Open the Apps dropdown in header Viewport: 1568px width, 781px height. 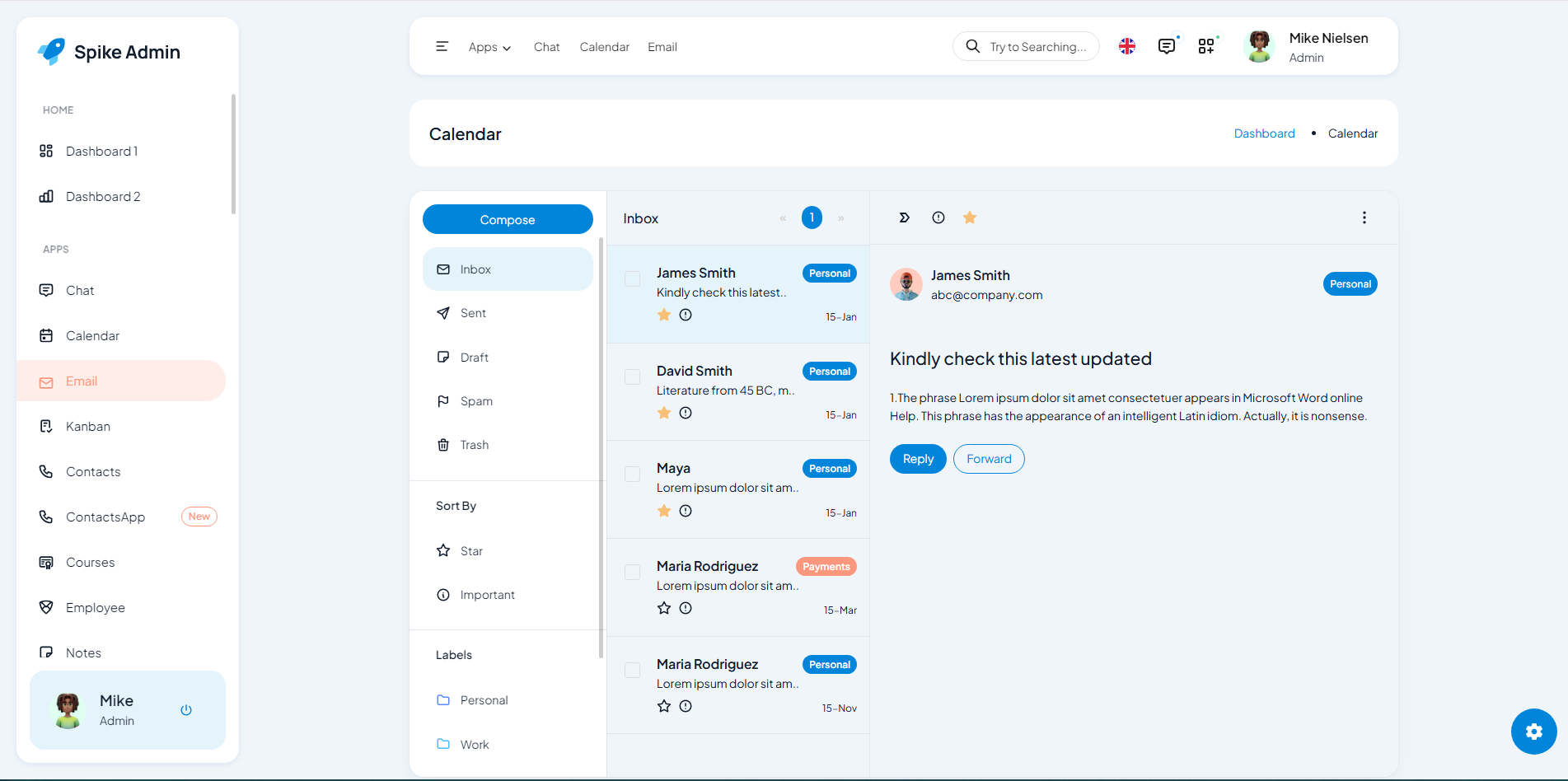pyautogui.click(x=489, y=47)
